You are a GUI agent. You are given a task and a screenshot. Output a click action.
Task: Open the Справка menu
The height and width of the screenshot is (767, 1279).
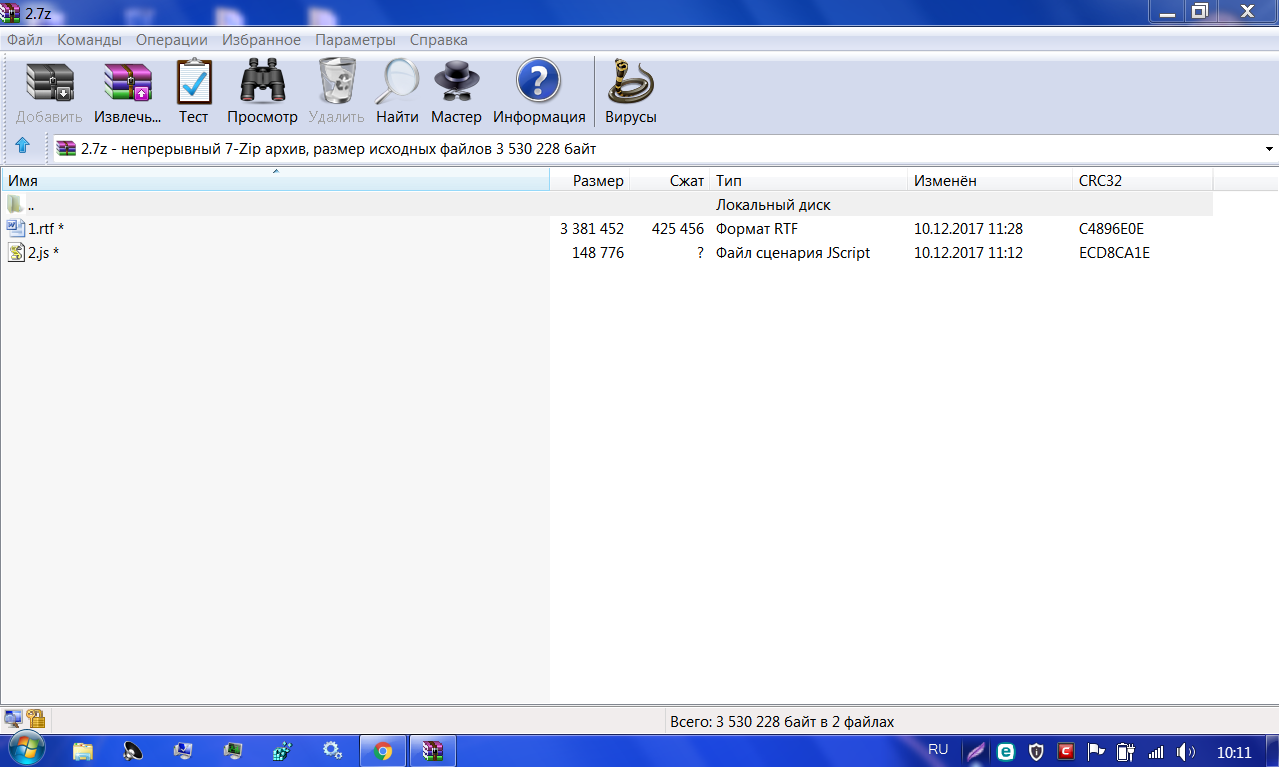pyautogui.click(x=439, y=40)
